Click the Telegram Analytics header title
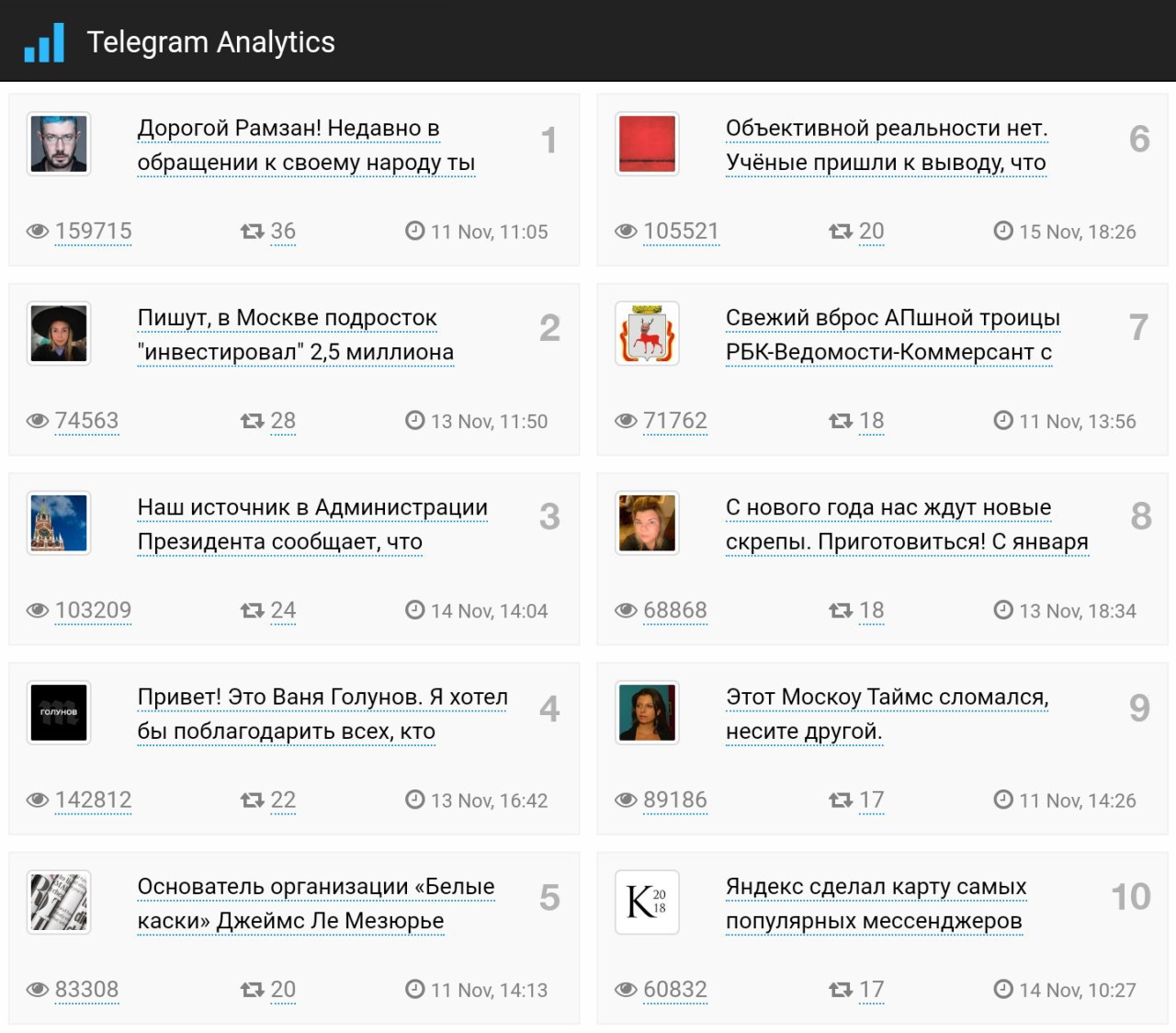The image size is (1176, 1033). coord(210,42)
